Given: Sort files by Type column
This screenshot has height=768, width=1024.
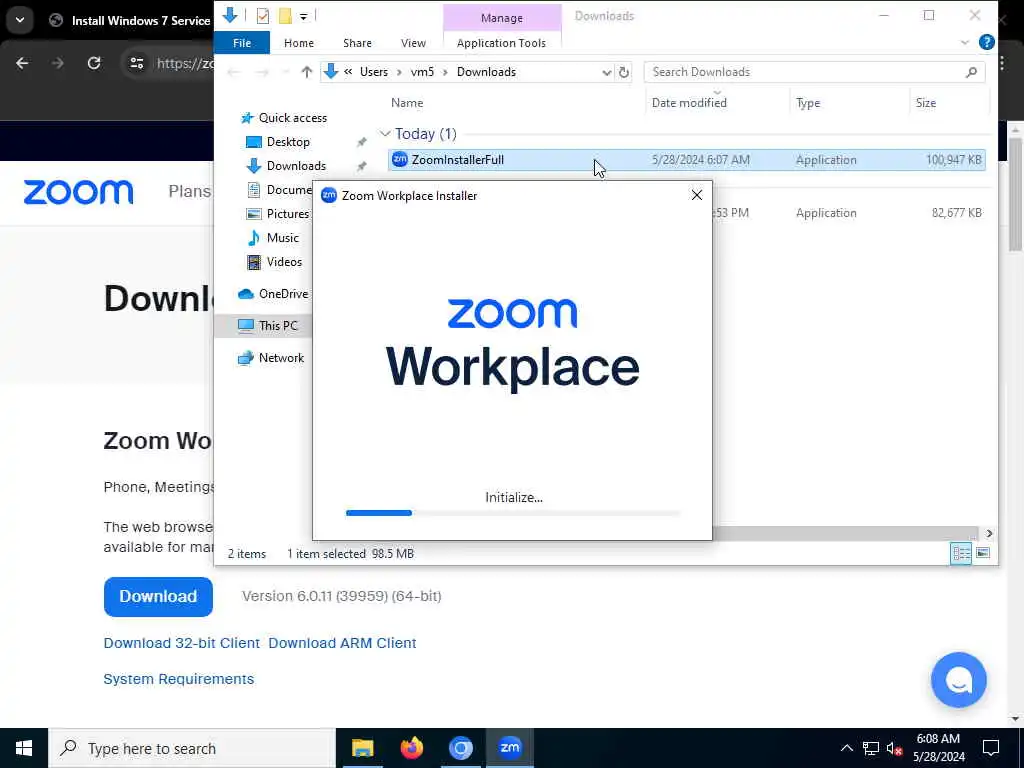Looking at the screenshot, I should click(x=808, y=103).
